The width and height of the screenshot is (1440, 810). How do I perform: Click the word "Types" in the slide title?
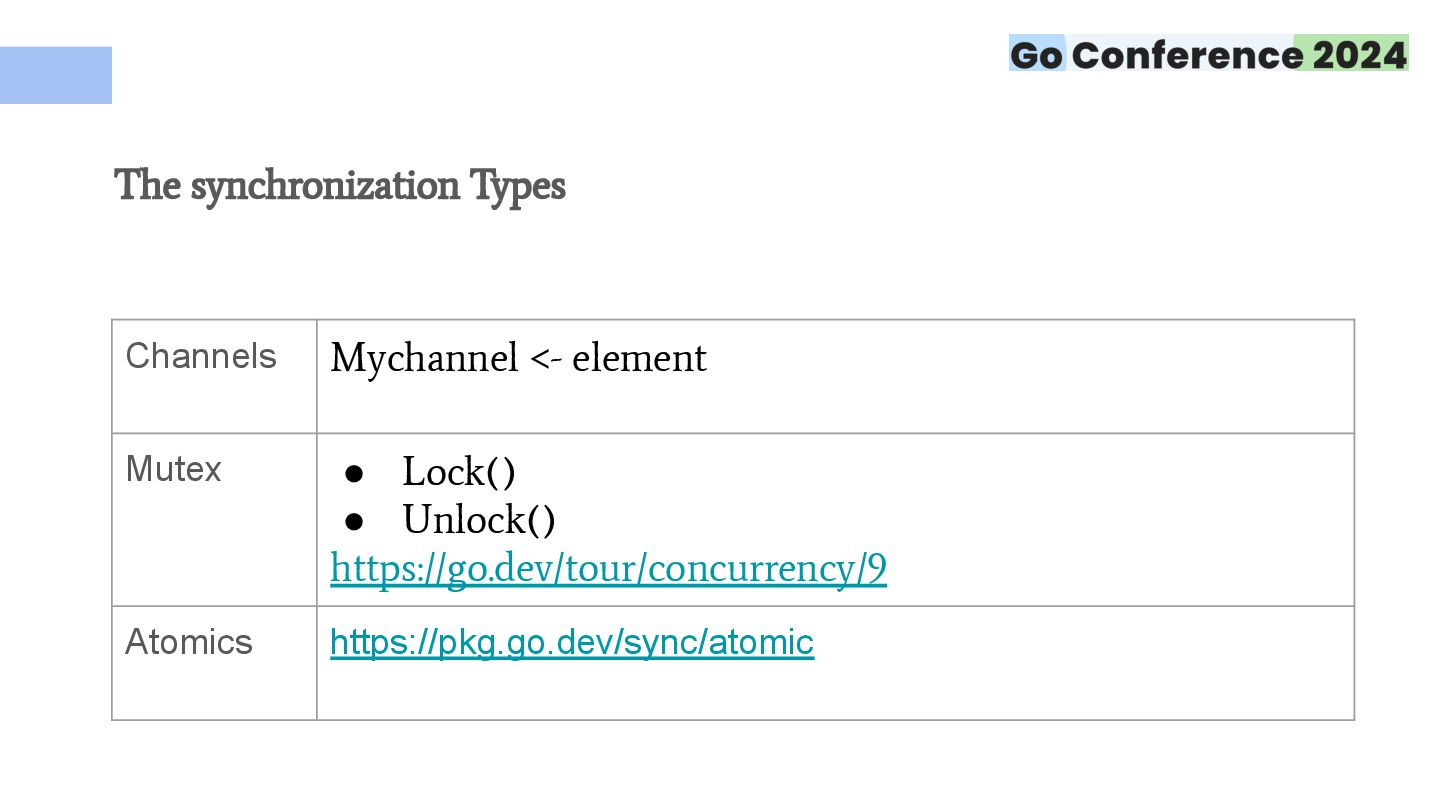click(518, 186)
